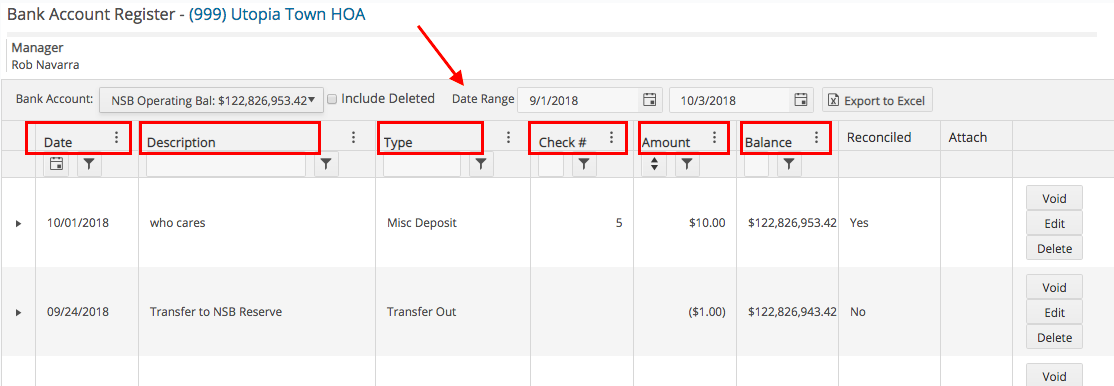Open Type column options menu (three dots)
Image resolution: width=1114 pixels, height=386 pixels.
(508, 137)
